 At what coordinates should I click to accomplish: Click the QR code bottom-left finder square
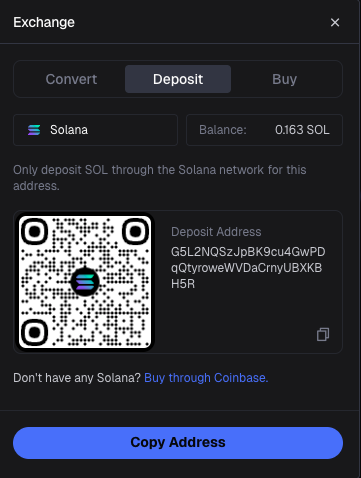tap(35, 332)
